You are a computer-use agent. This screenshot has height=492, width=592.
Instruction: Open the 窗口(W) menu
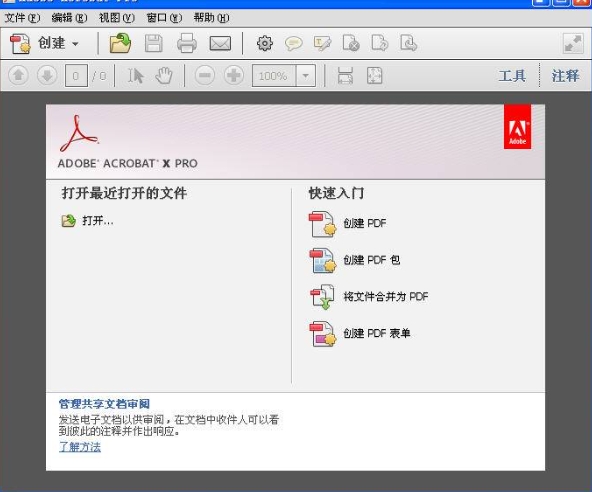click(164, 18)
